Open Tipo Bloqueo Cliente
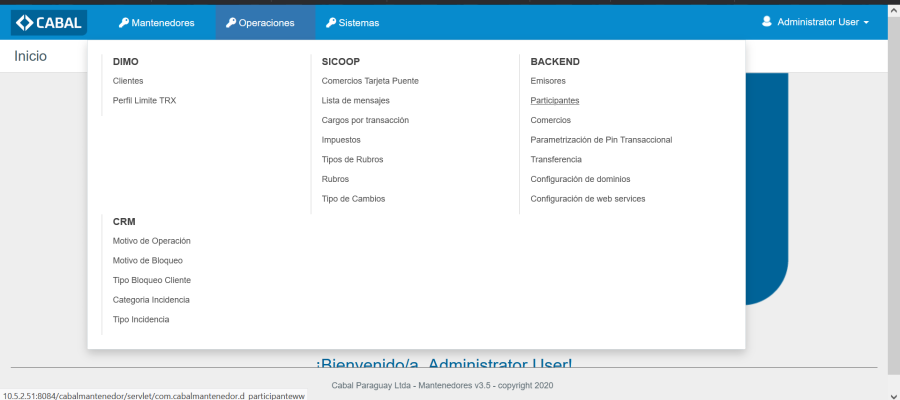900x400 pixels. [152, 280]
